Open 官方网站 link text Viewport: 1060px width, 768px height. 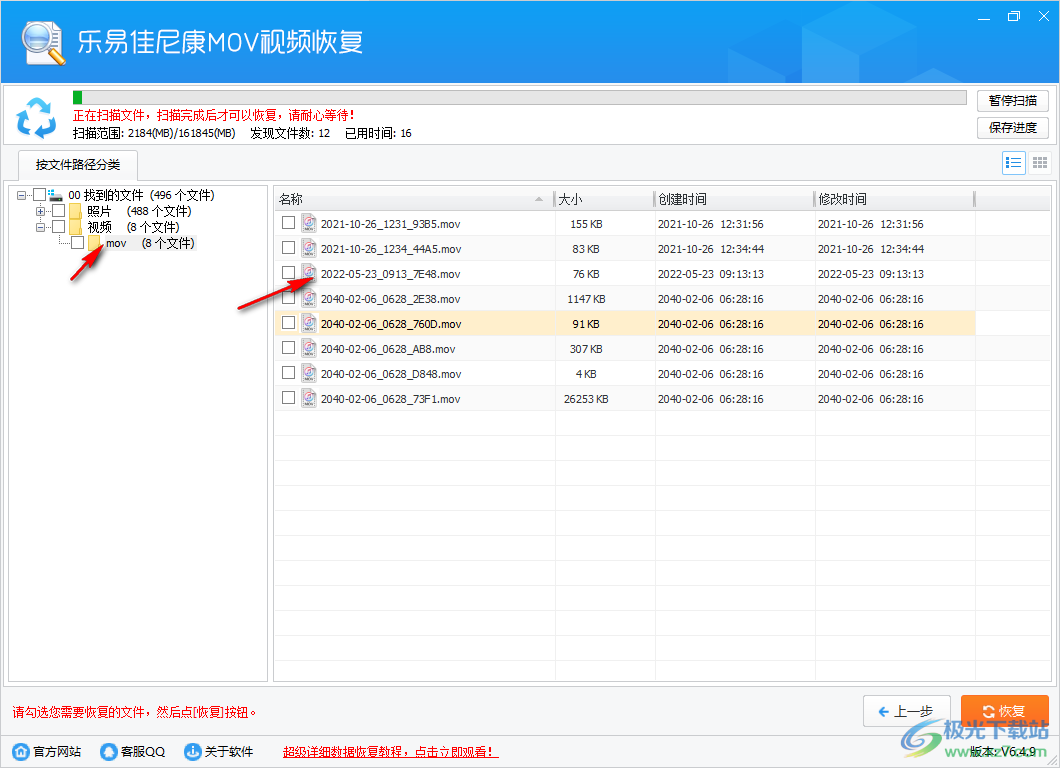[57, 752]
